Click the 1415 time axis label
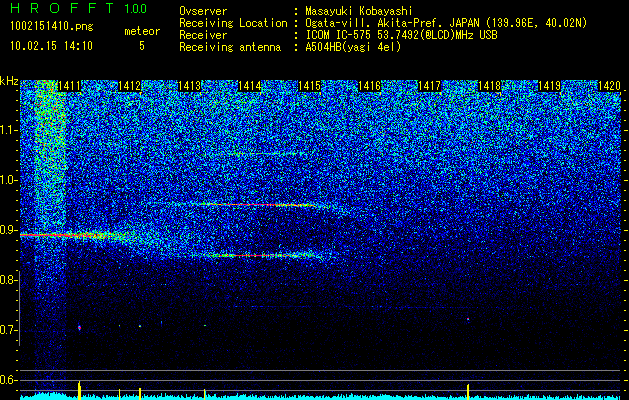The width and height of the screenshot is (629, 400). (x=309, y=86)
